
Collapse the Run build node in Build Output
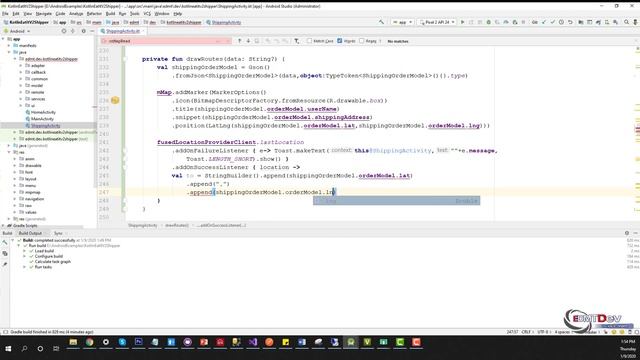[19, 246]
